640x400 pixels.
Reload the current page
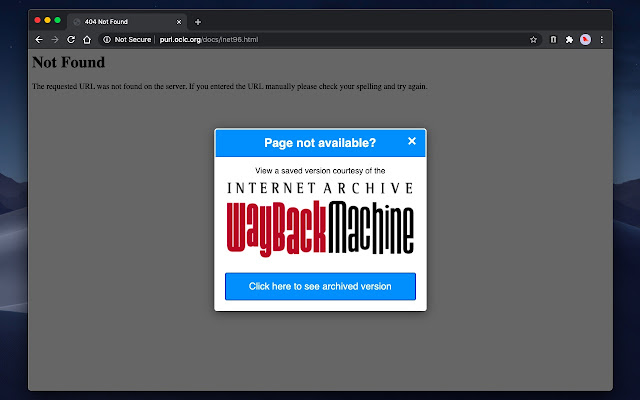click(x=71, y=39)
